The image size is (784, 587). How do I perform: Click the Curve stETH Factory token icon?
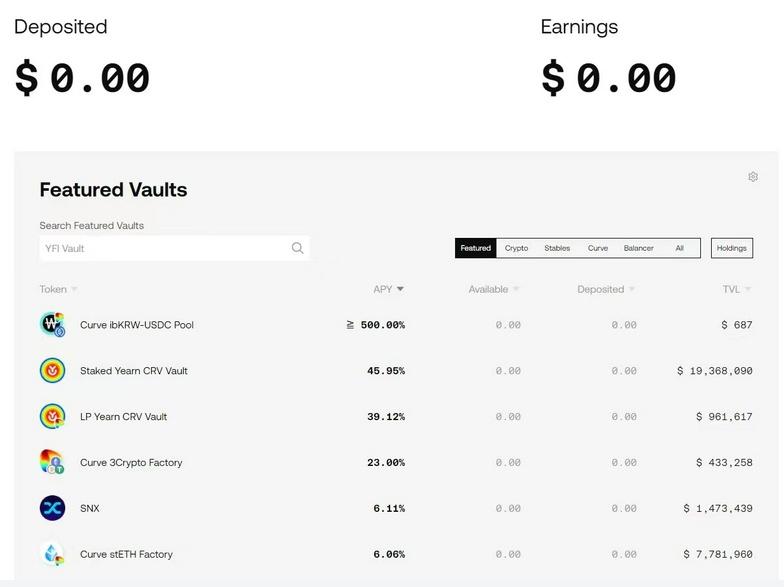[52, 554]
